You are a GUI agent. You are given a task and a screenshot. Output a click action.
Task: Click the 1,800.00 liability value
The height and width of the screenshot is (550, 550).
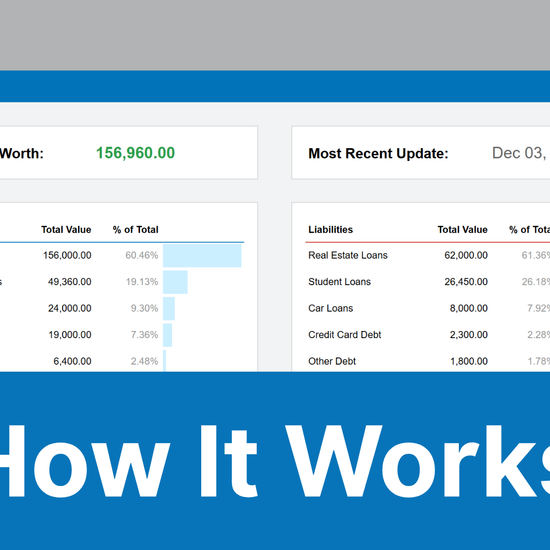pyautogui.click(x=469, y=361)
